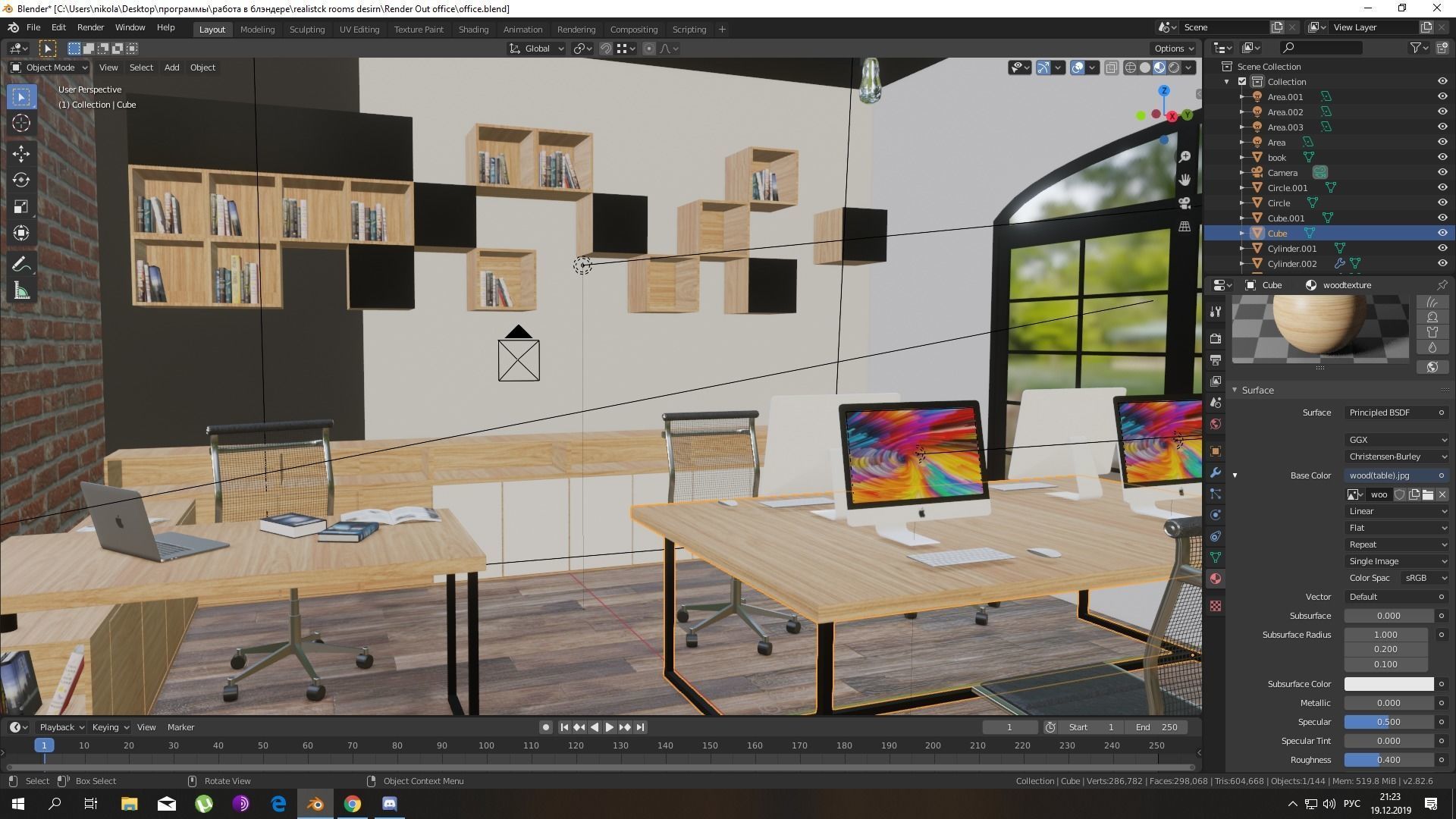The width and height of the screenshot is (1456, 819).
Task: Hide the Camera using eye icon
Action: (x=1442, y=173)
